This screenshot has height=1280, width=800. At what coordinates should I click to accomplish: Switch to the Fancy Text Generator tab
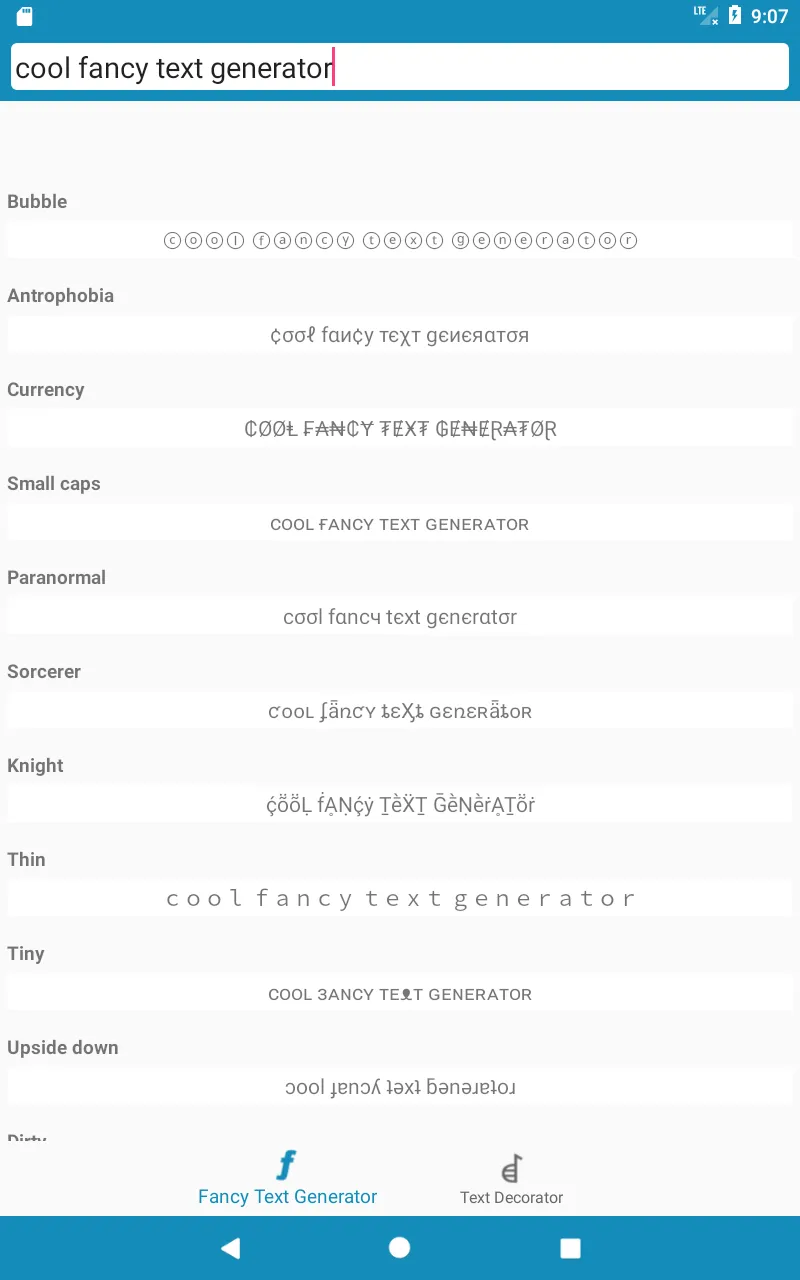287,1179
